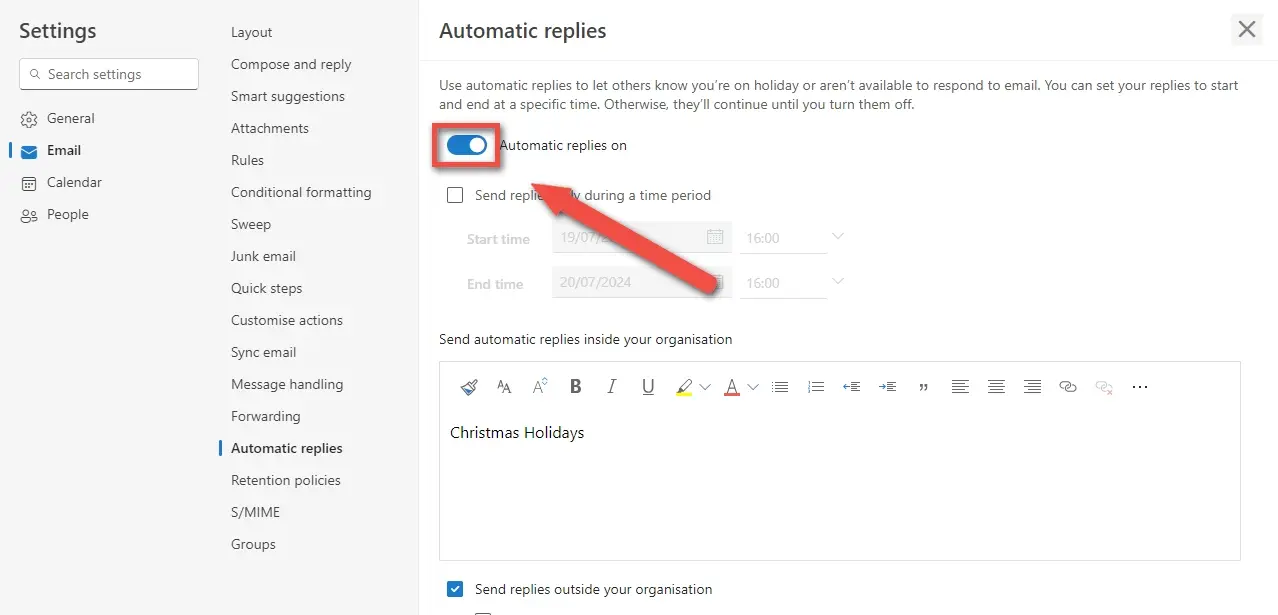Enable Send replies only during a time period

455,195
